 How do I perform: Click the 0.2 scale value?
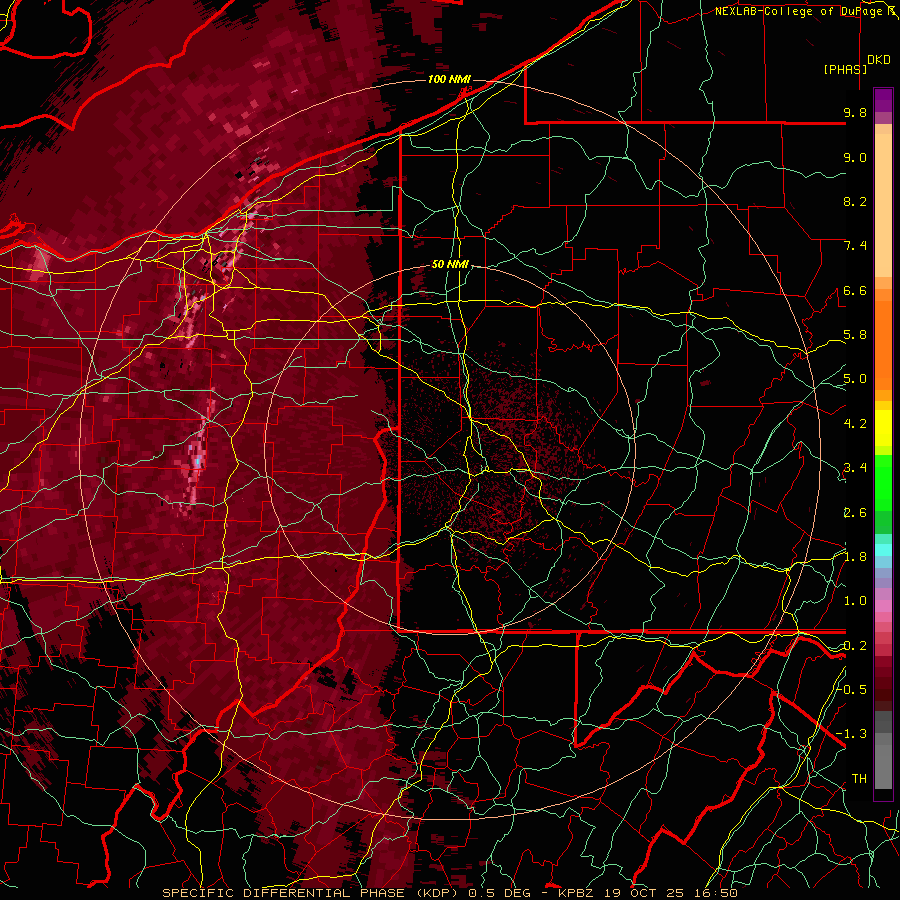click(x=855, y=646)
